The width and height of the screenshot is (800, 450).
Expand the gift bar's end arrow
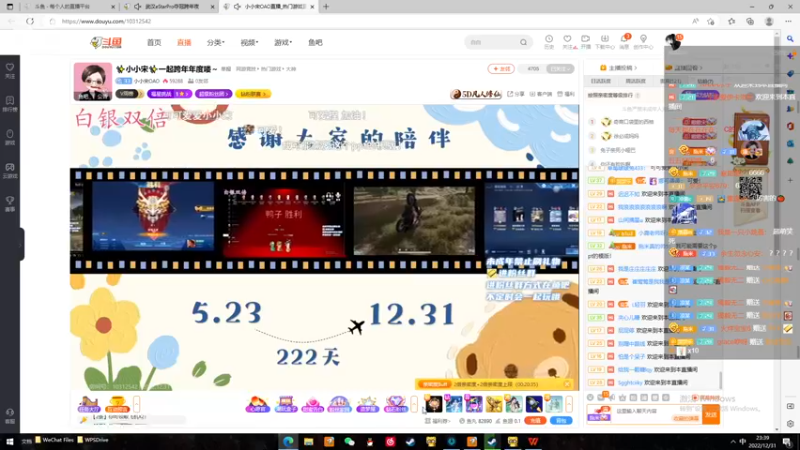click(x=569, y=404)
